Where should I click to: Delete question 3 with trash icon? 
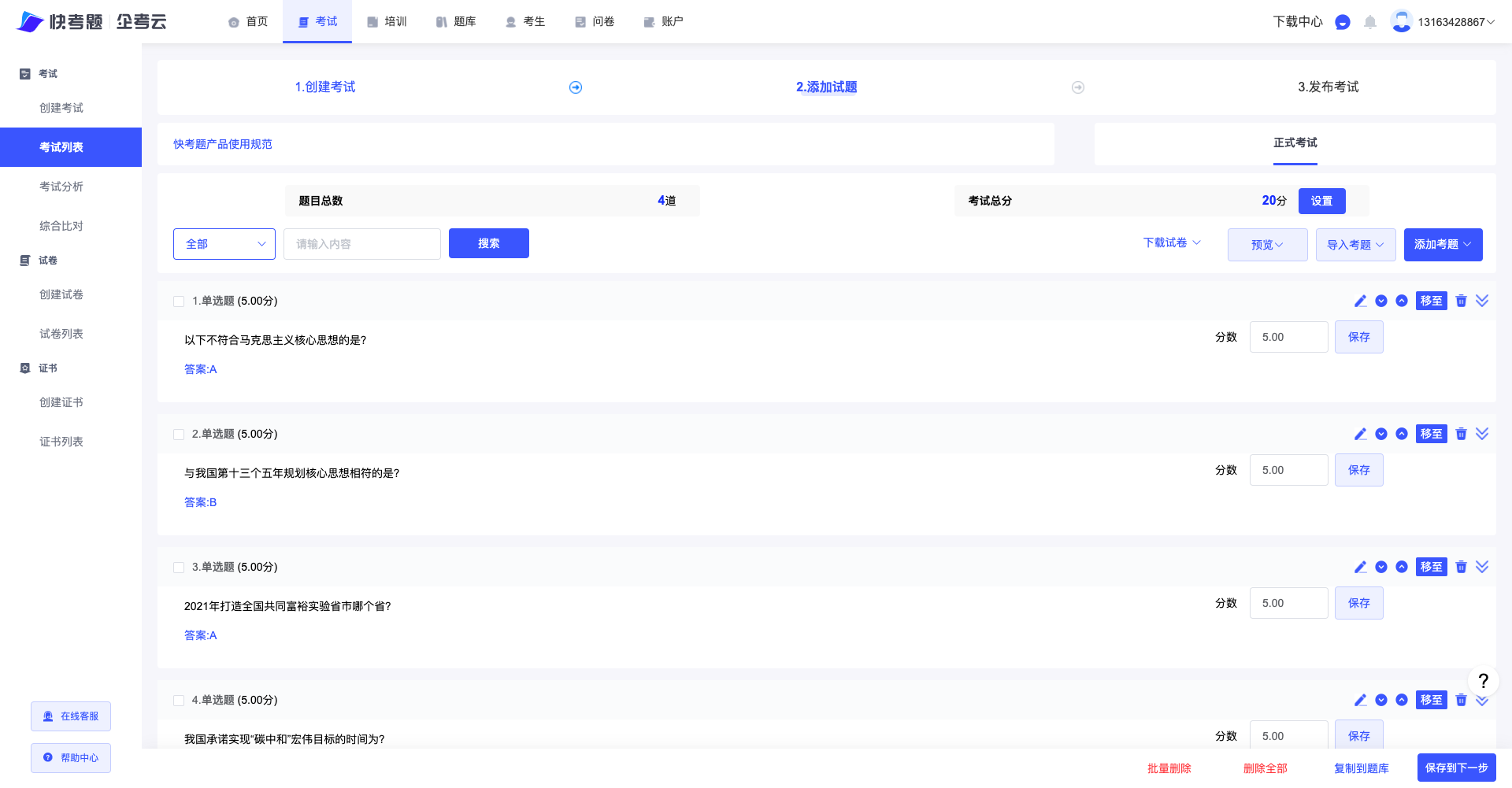tap(1461, 567)
